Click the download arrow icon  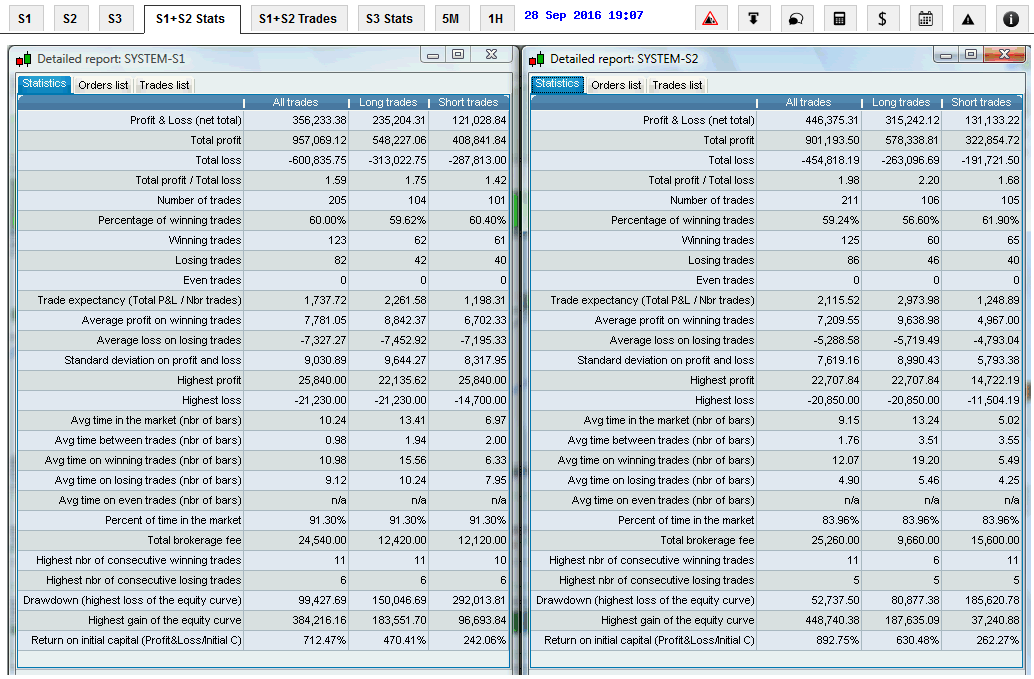753,18
